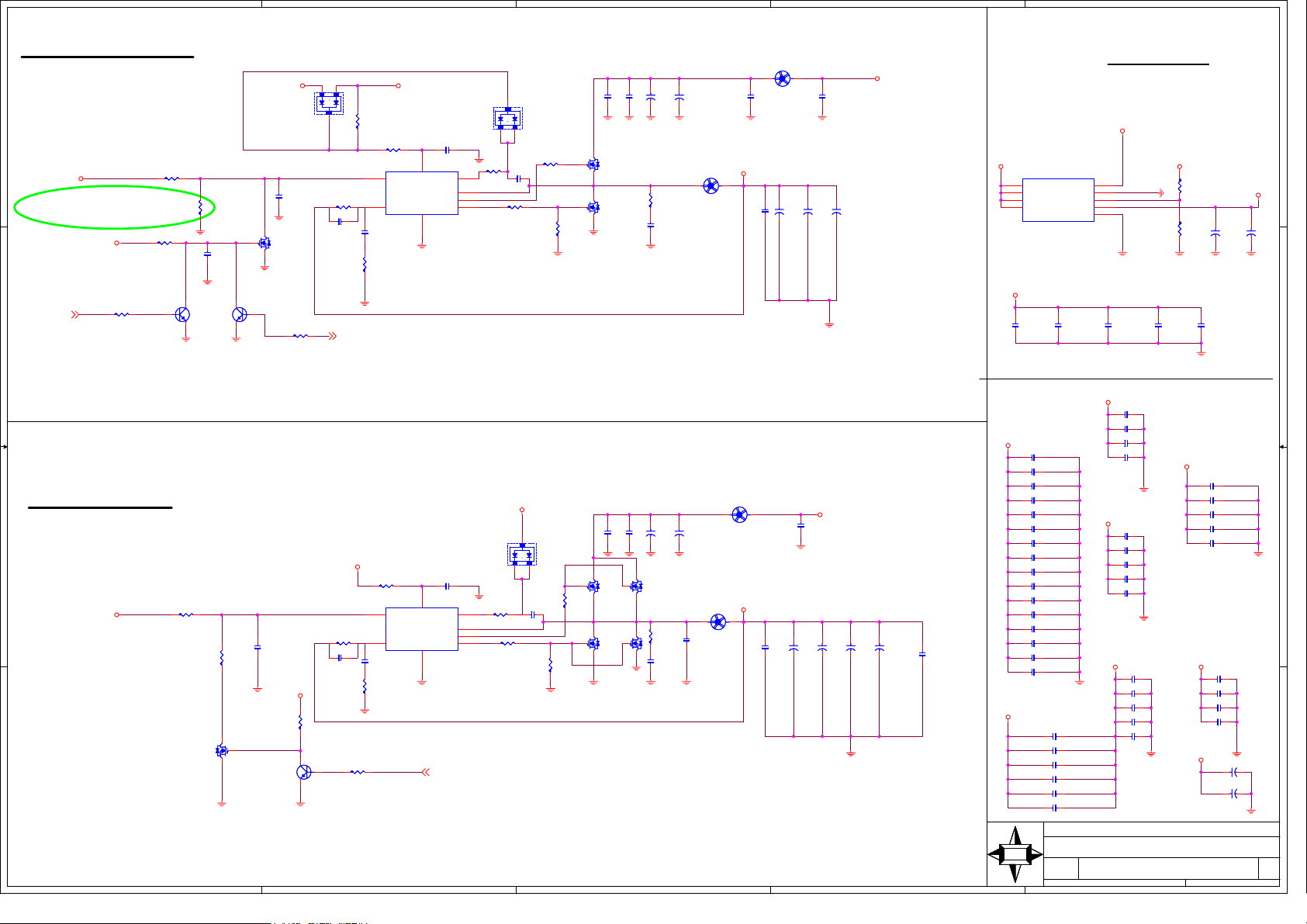Select the controller IC rectangle in the upper circuit
The height and width of the screenshot is (924, 1307).
[x=422, y=193]
